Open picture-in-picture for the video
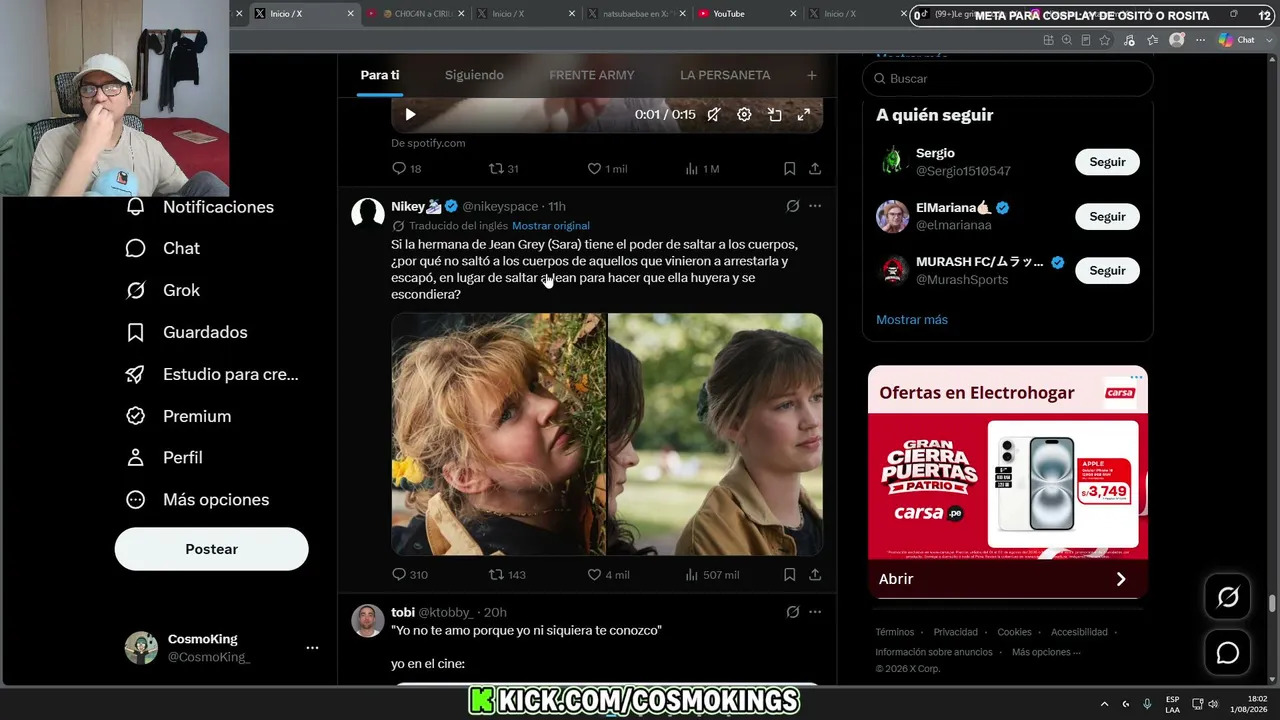This screenshot has width=1280, height=720. (774, 114)
